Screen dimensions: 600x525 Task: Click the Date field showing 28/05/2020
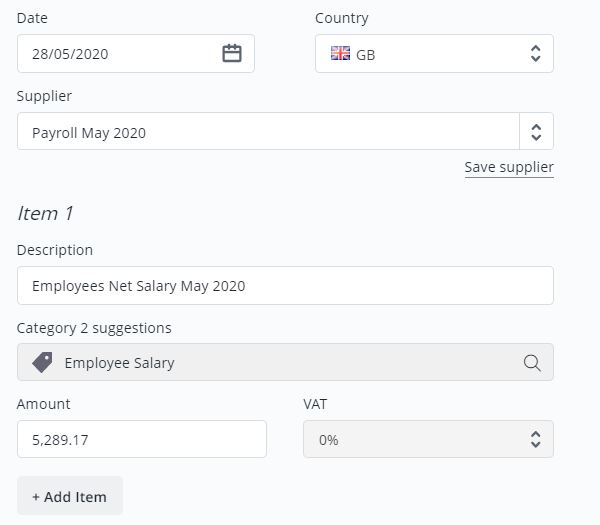[136, 54]
